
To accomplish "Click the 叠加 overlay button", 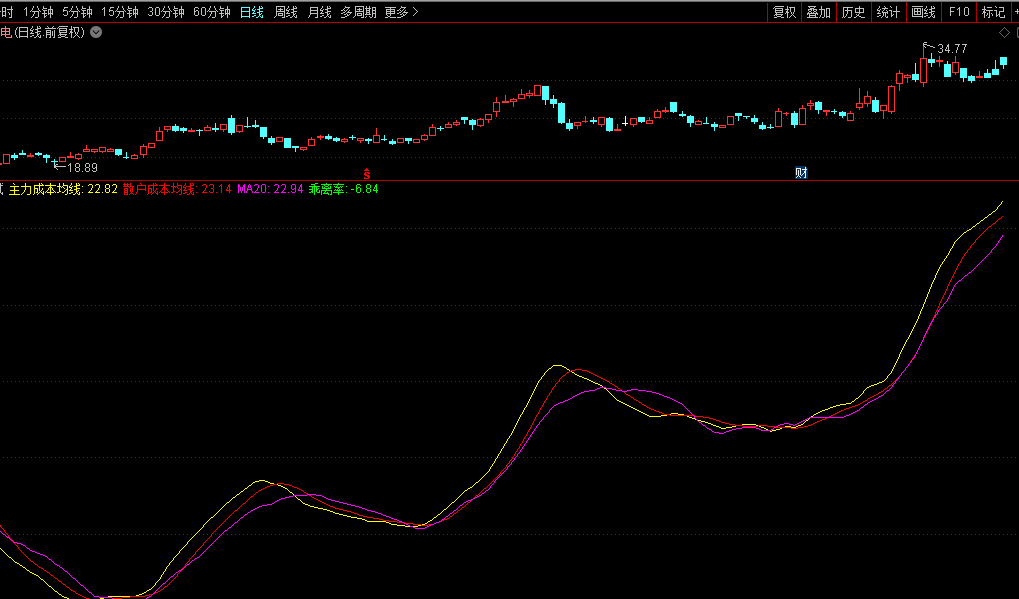I will pyautogui.click(x=819, y=12).
